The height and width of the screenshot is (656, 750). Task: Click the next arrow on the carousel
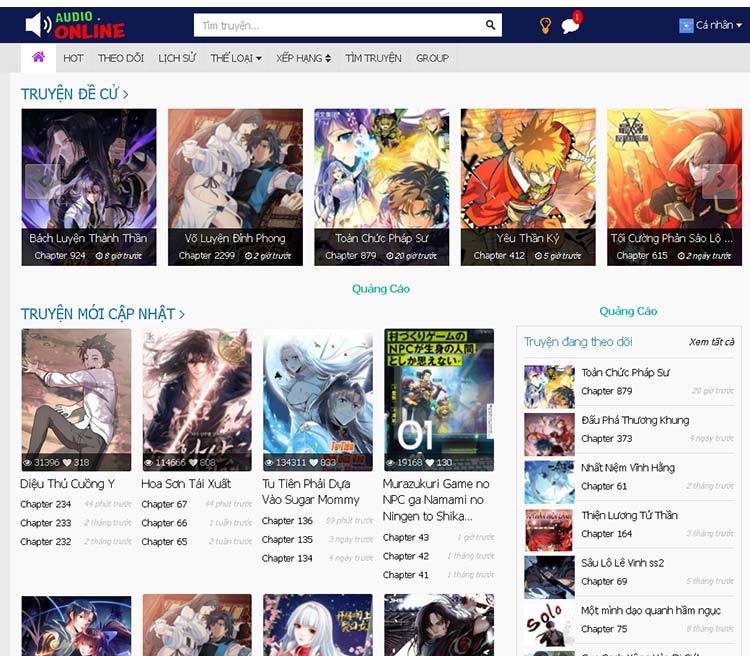click(720, 181)
